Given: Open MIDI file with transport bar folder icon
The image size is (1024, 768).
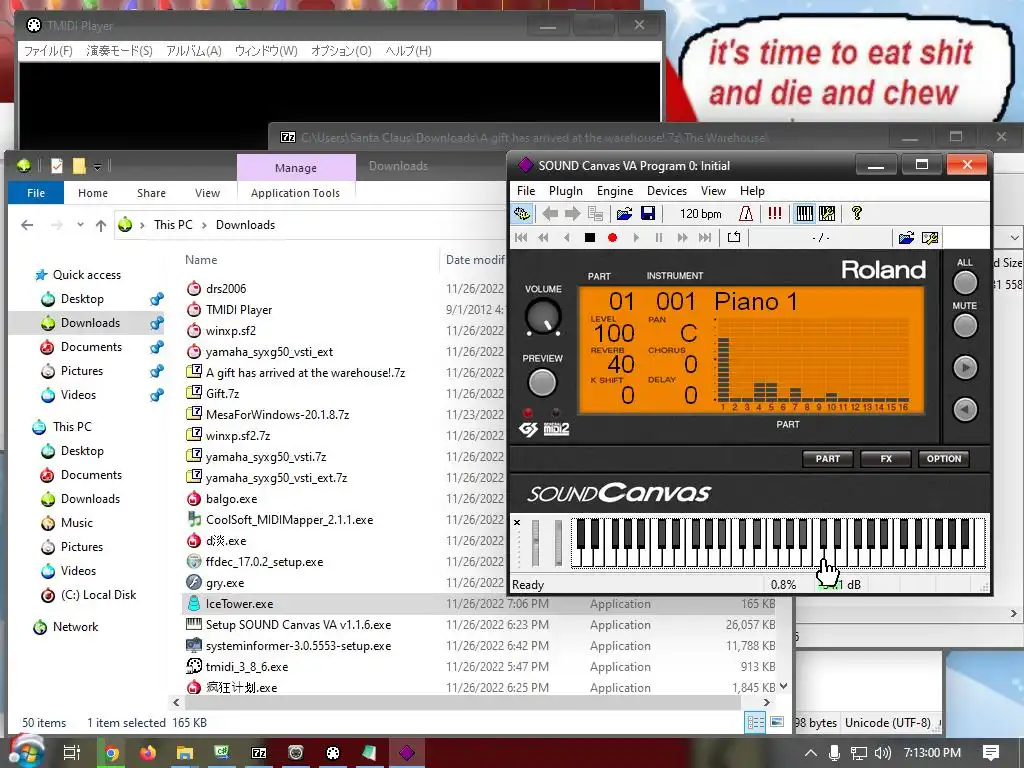Looking at the screenshot, I should (906, 238).
